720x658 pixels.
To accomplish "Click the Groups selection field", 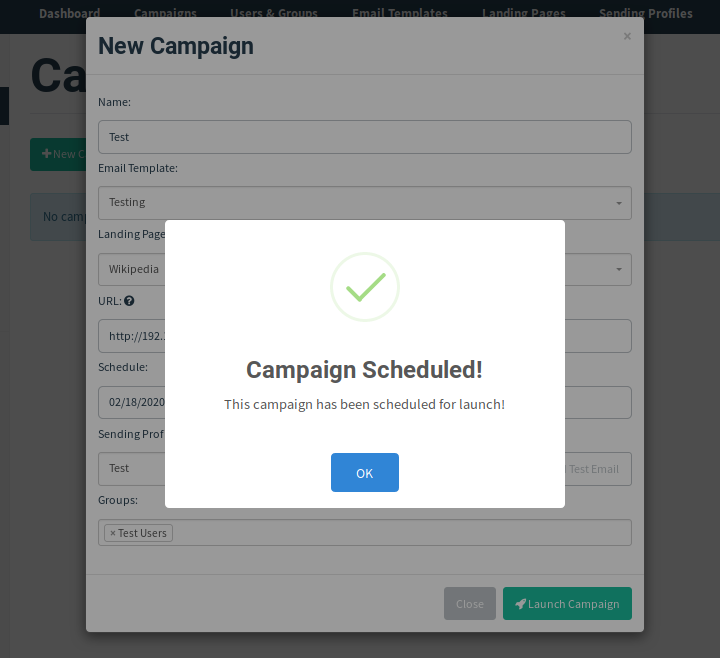I will pyautogui.click(x=400, y=533).
